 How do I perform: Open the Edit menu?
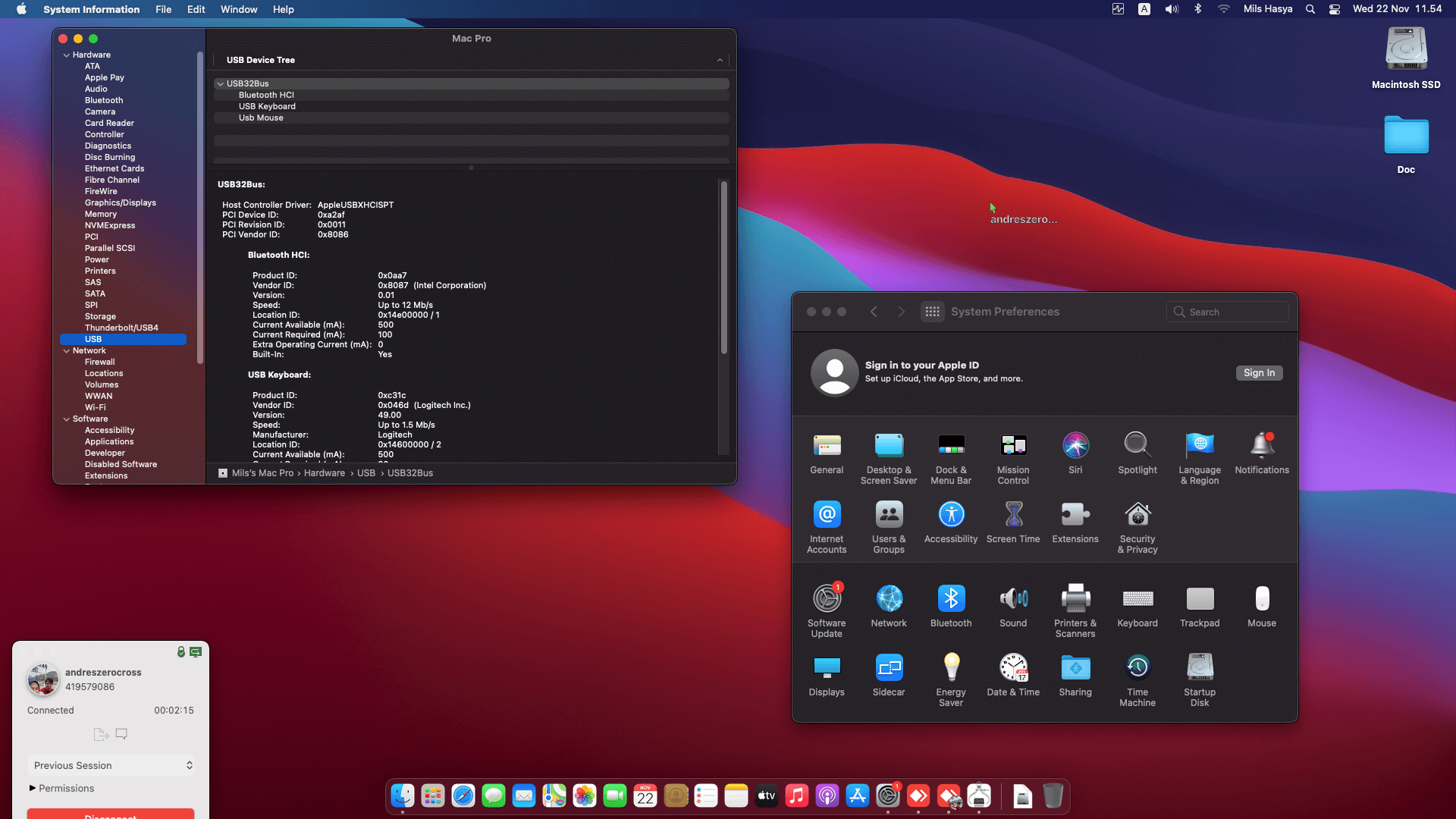coord(196,9)
